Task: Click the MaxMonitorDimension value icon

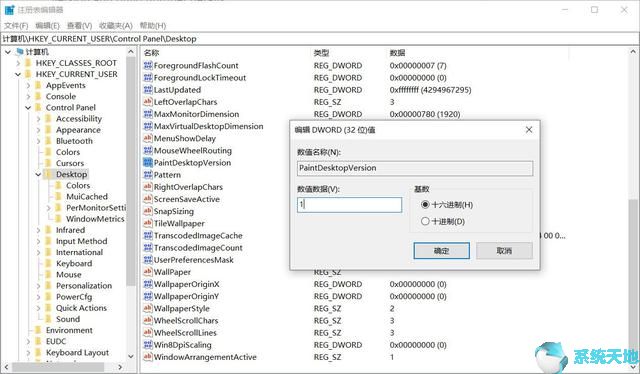Action: tap(148, 114)
